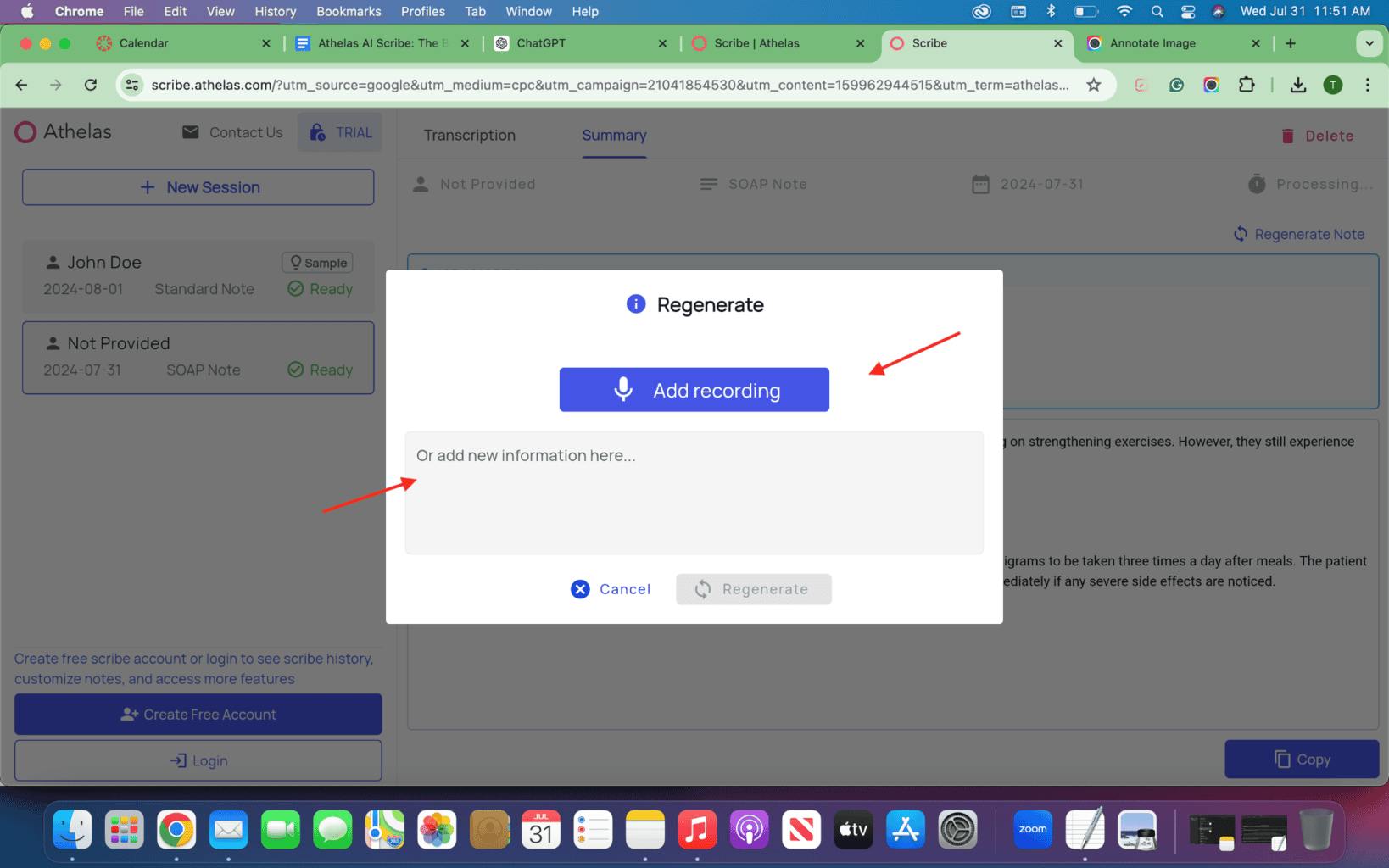Switch to the Calendar browser tab
Image resolution: width=1389 pixels, height=868 pixels.
182,43
